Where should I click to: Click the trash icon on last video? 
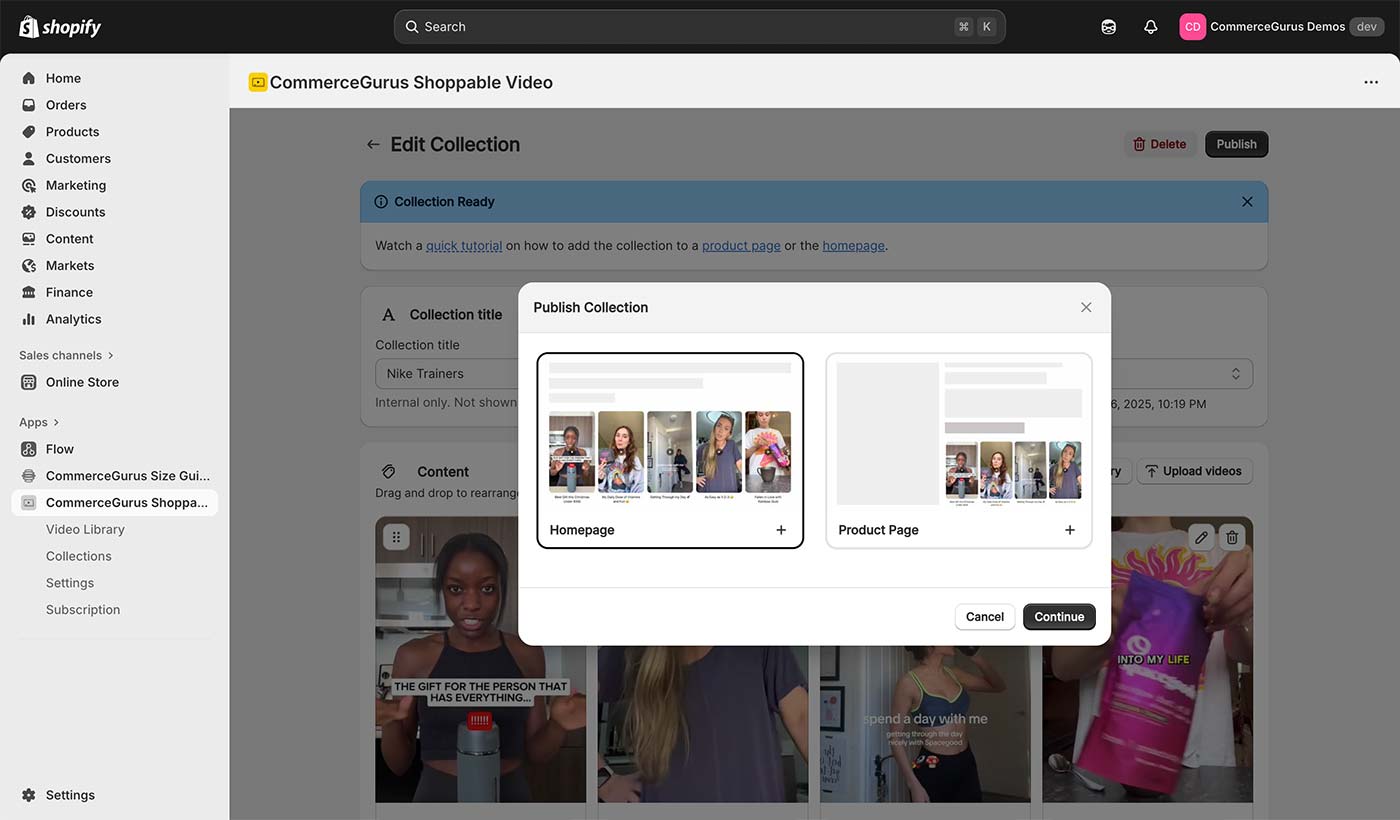point(1232,537)
